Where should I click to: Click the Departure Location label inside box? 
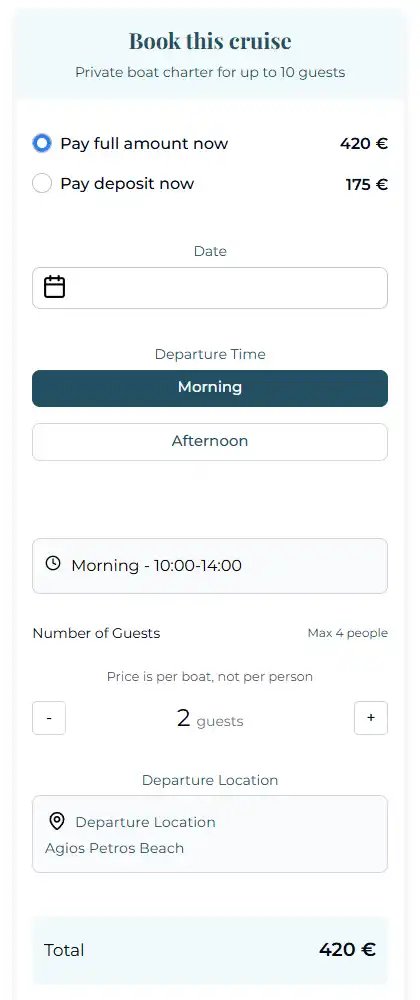[145, 822]
